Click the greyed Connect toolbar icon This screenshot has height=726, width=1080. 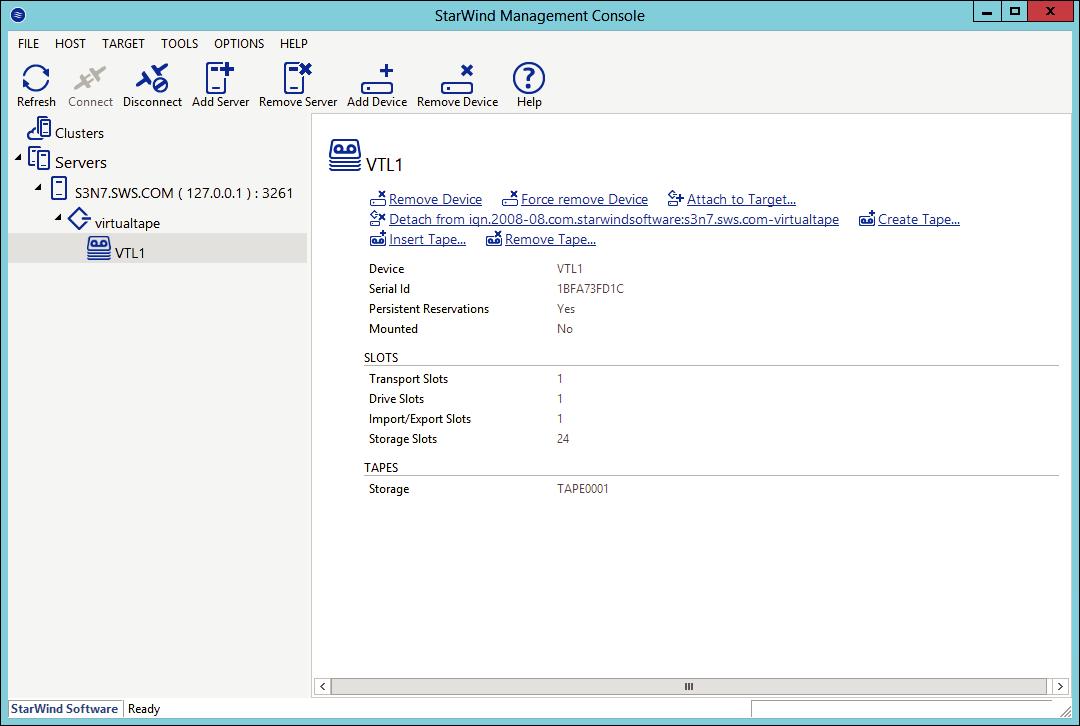pos(90,78)
